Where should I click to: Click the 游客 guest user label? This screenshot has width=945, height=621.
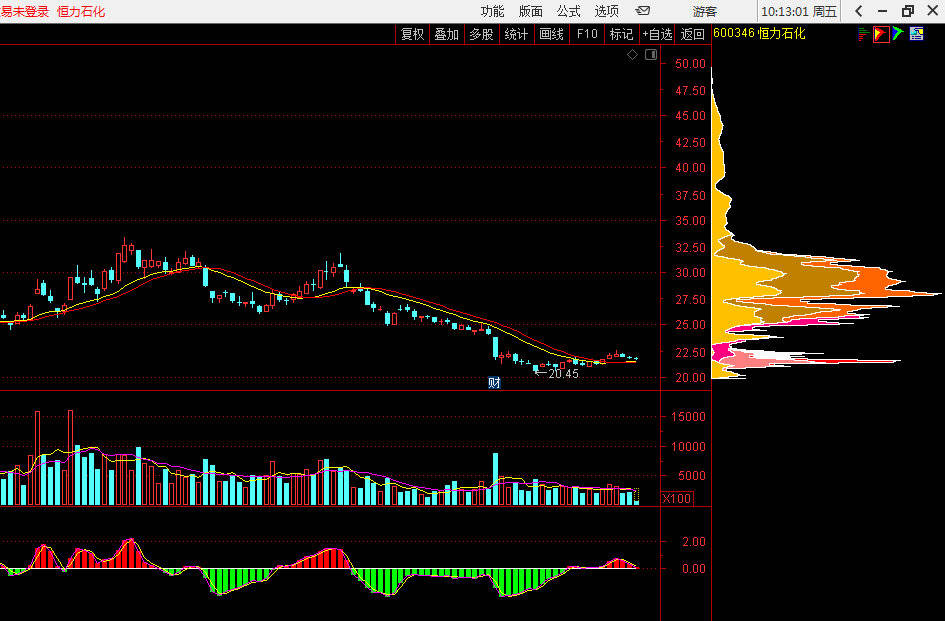705,11
